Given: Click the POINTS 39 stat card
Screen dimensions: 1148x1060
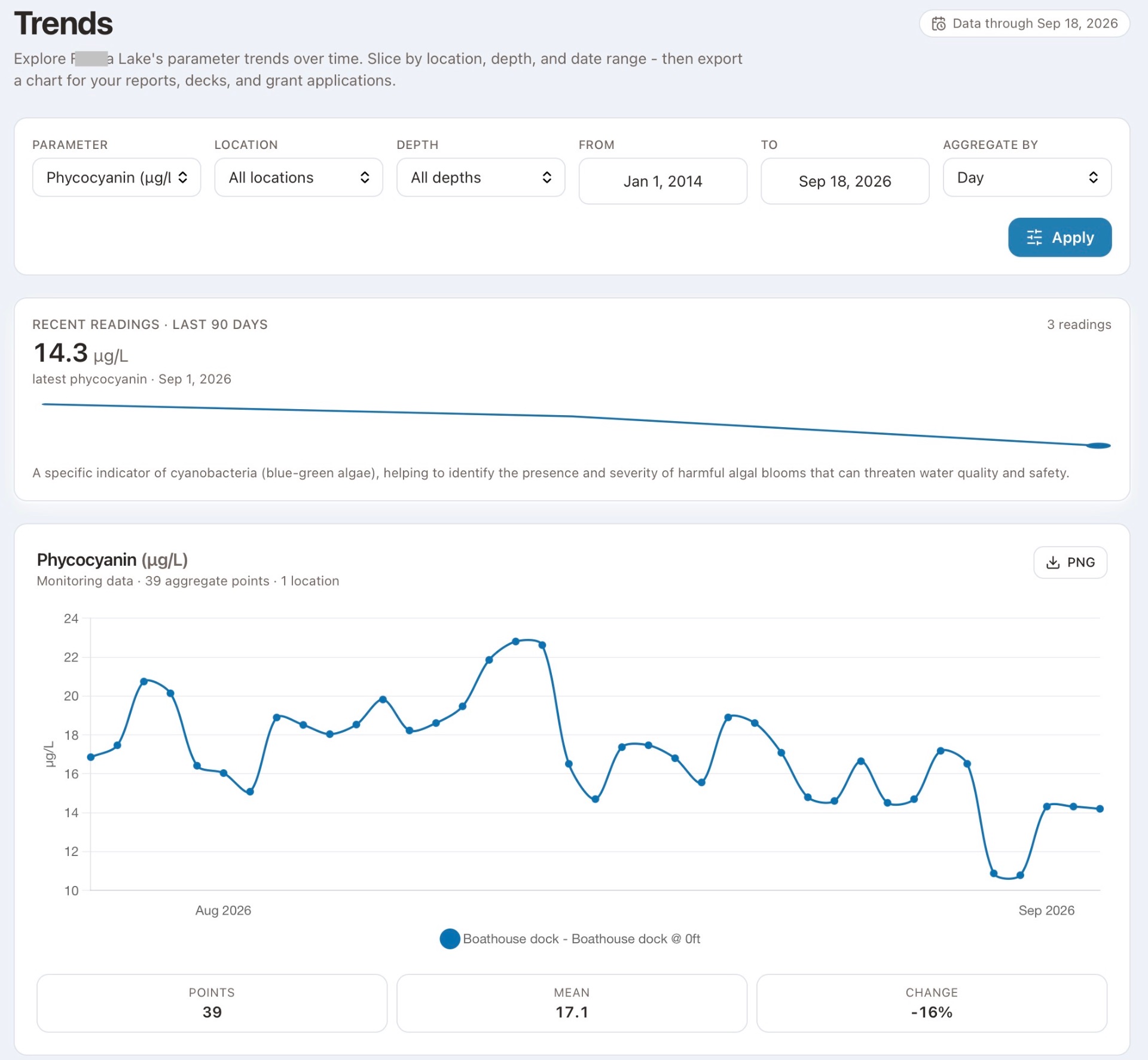Looking at the screenshot, I should pyautogui.click(x=212, y=1003).
